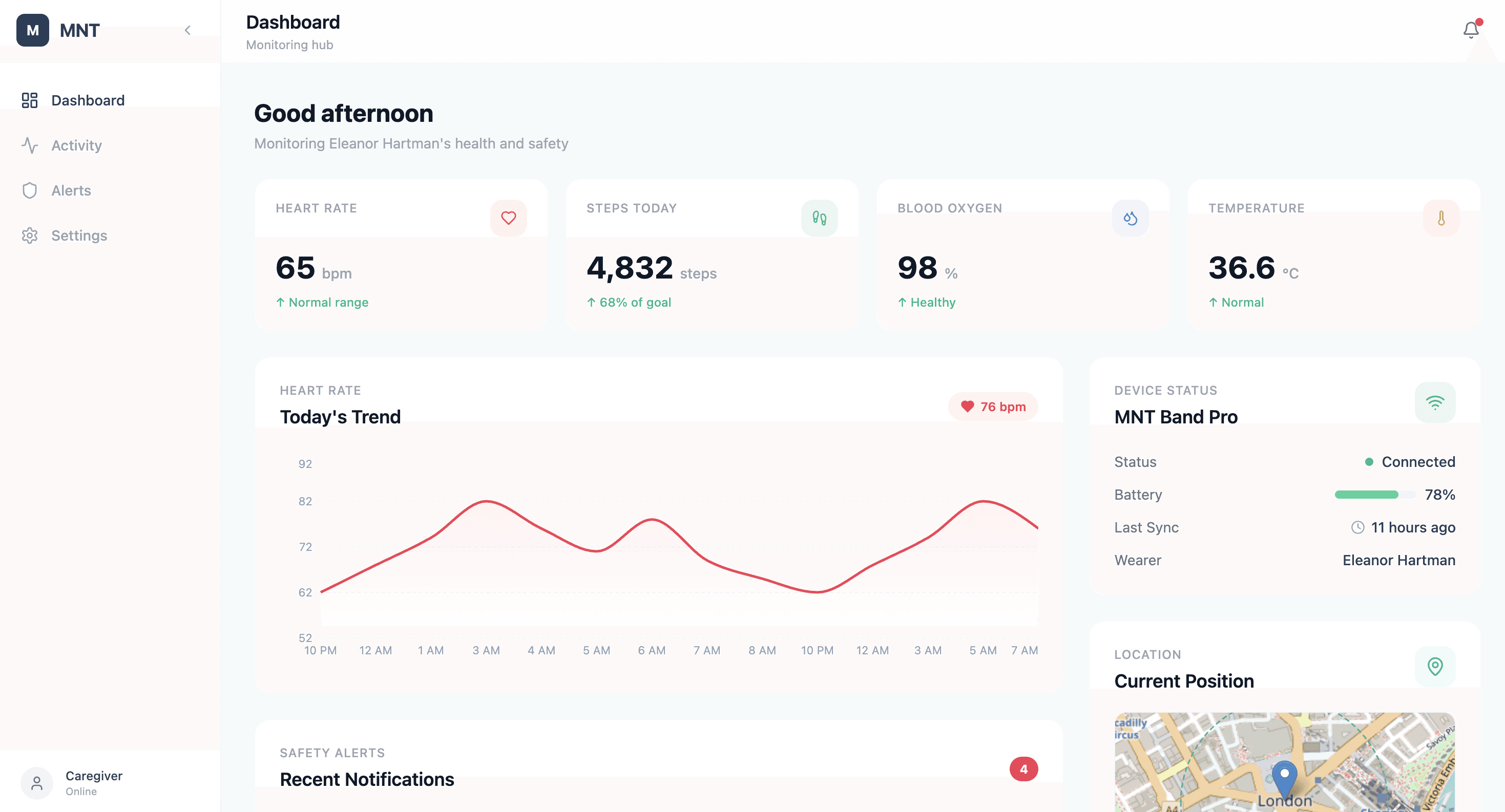Screen dimensions: 1505x812
Task: Click the location pin icon in Location card
Action: (1435, 666)
